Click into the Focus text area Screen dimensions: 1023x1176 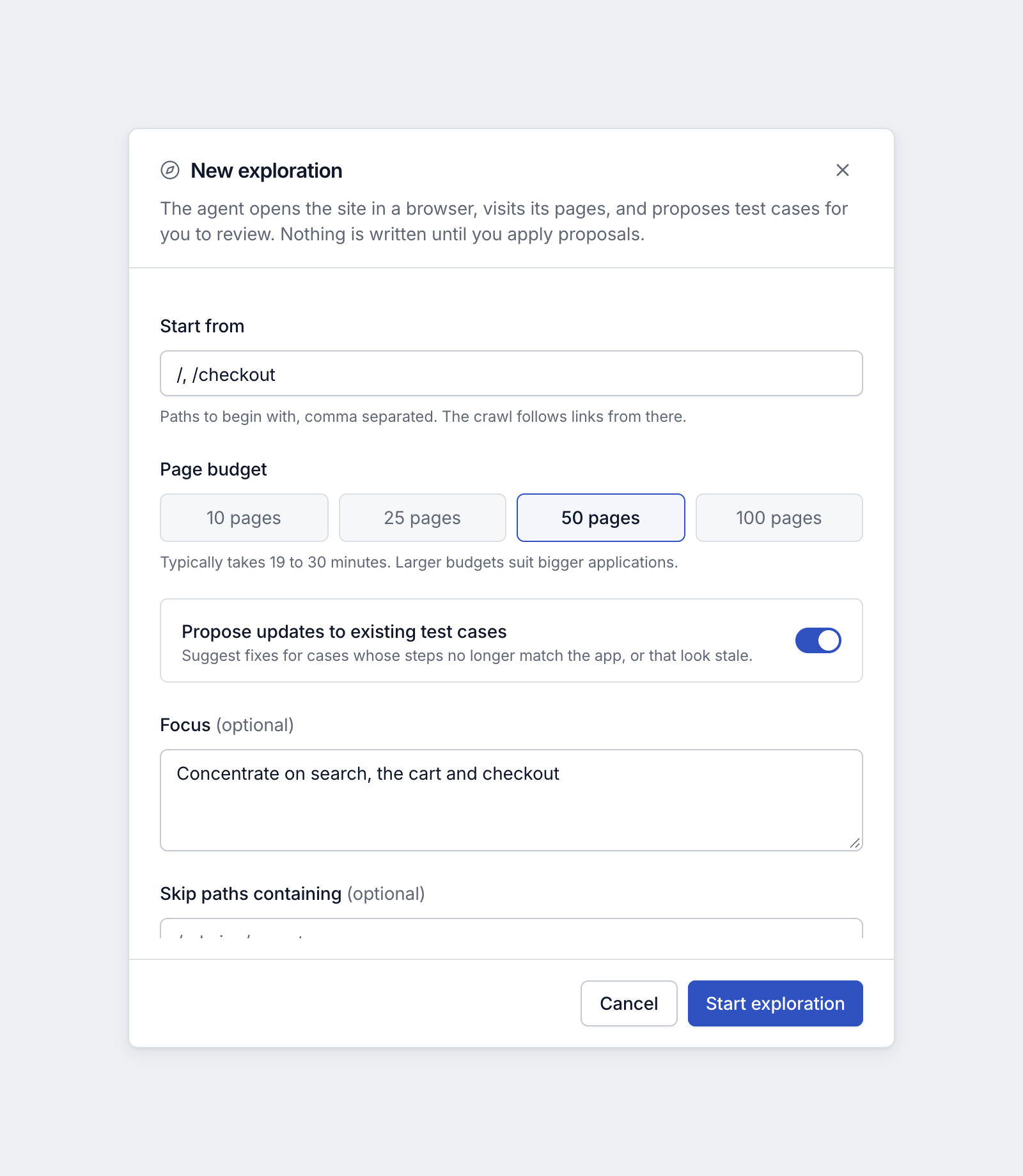coord(511,800)
